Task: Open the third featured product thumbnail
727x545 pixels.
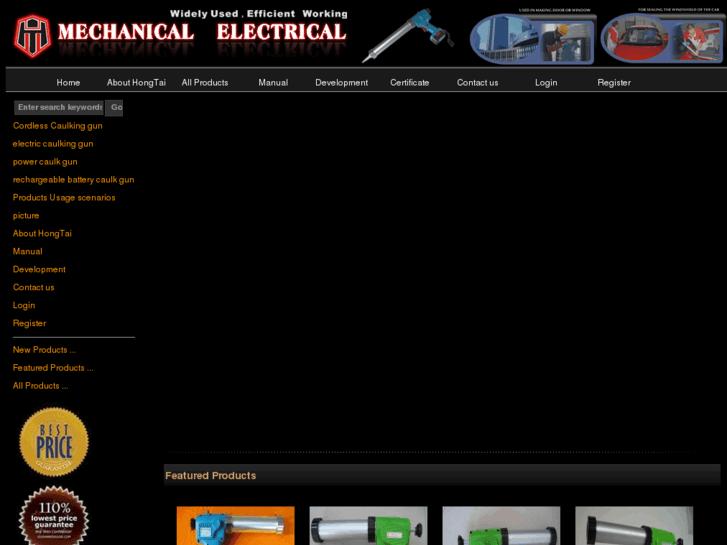Action: pyautogui.click(x=501, y=526)
